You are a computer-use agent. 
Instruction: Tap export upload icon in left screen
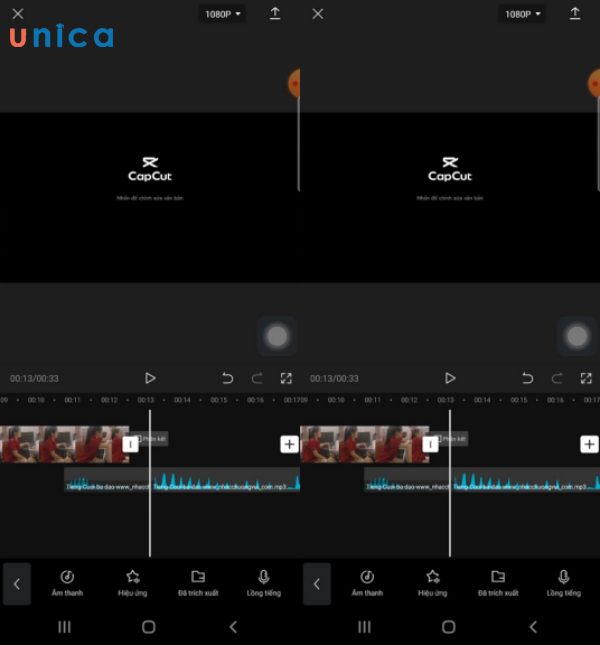pos(275,14)
